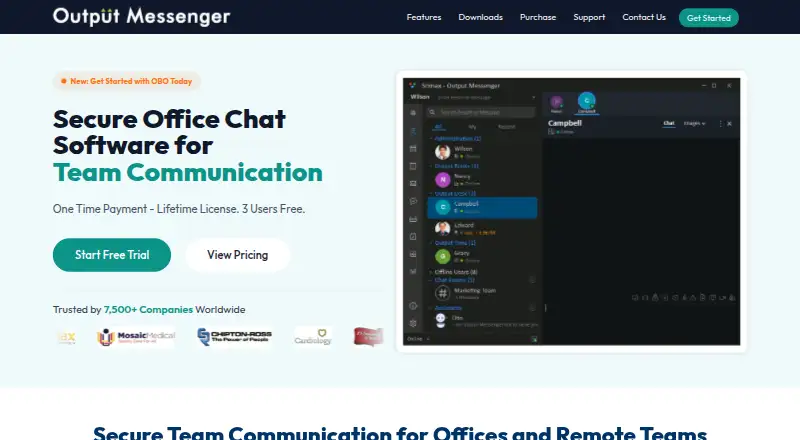Select the Nancy contact in the list
Screen dimensions: 800x440
(482, 179)
